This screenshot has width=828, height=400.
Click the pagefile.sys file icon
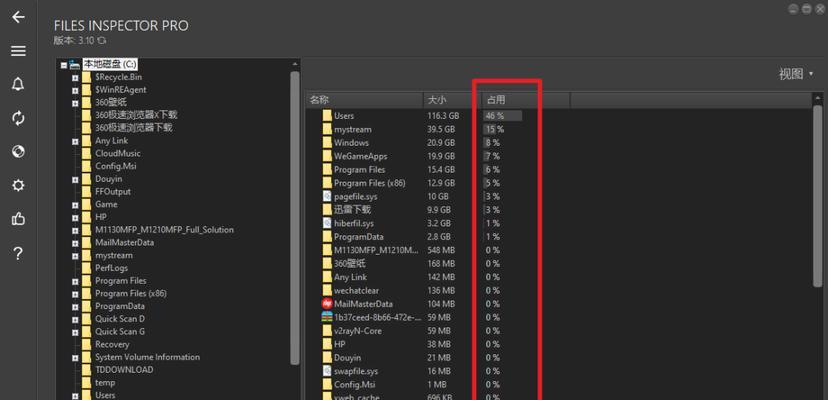click(327, 197)
